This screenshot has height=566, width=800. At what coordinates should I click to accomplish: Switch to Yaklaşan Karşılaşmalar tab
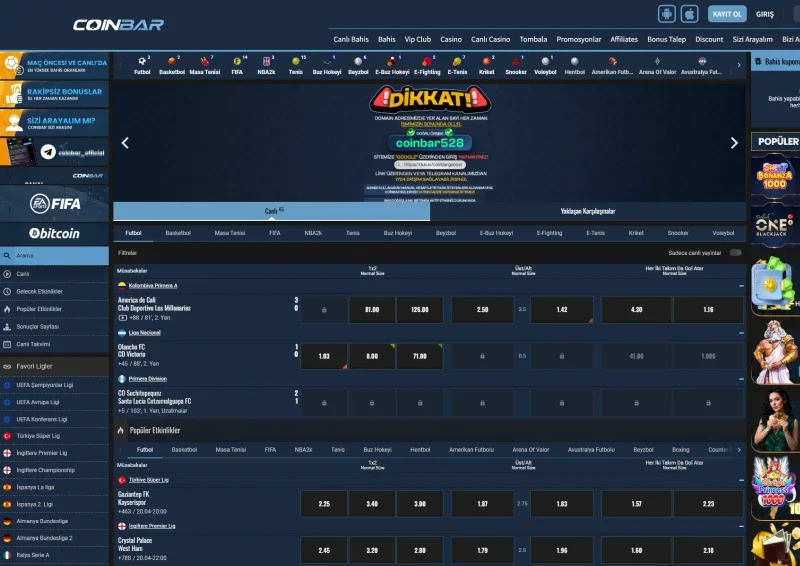point(588,211)
